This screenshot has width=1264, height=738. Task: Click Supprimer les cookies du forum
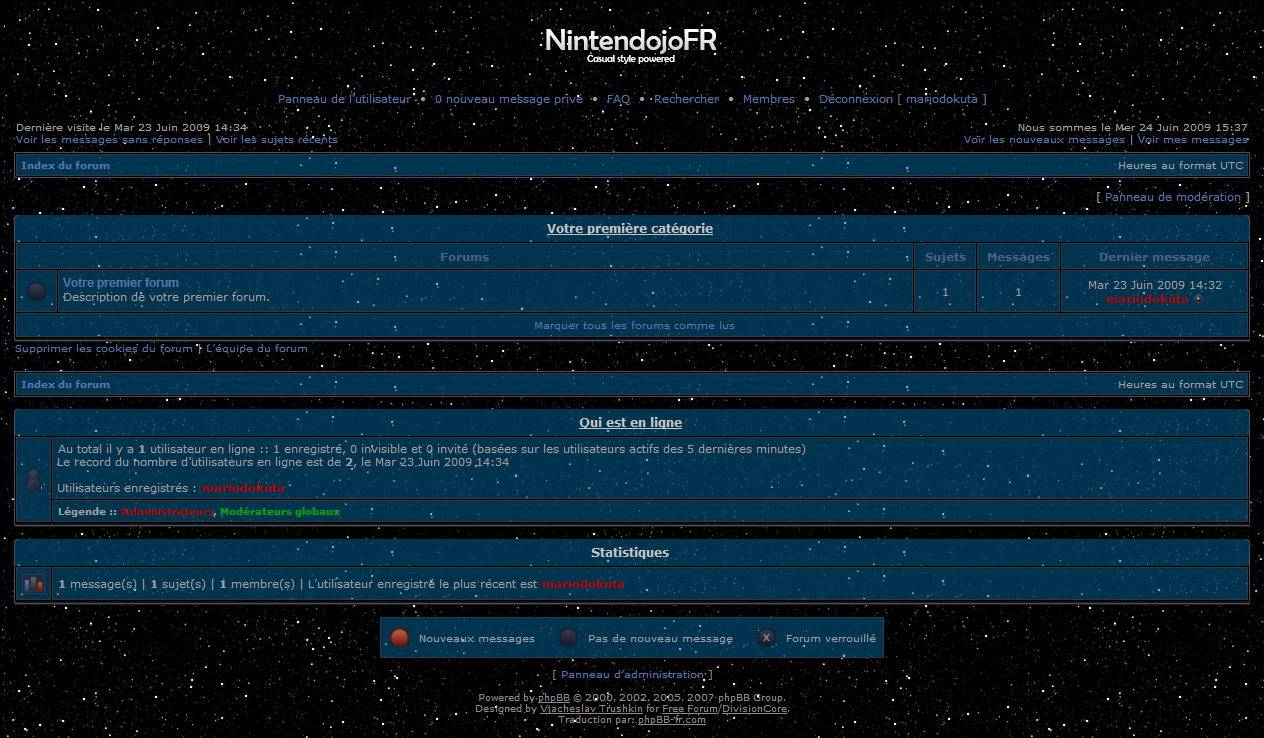tap(104, 348)
